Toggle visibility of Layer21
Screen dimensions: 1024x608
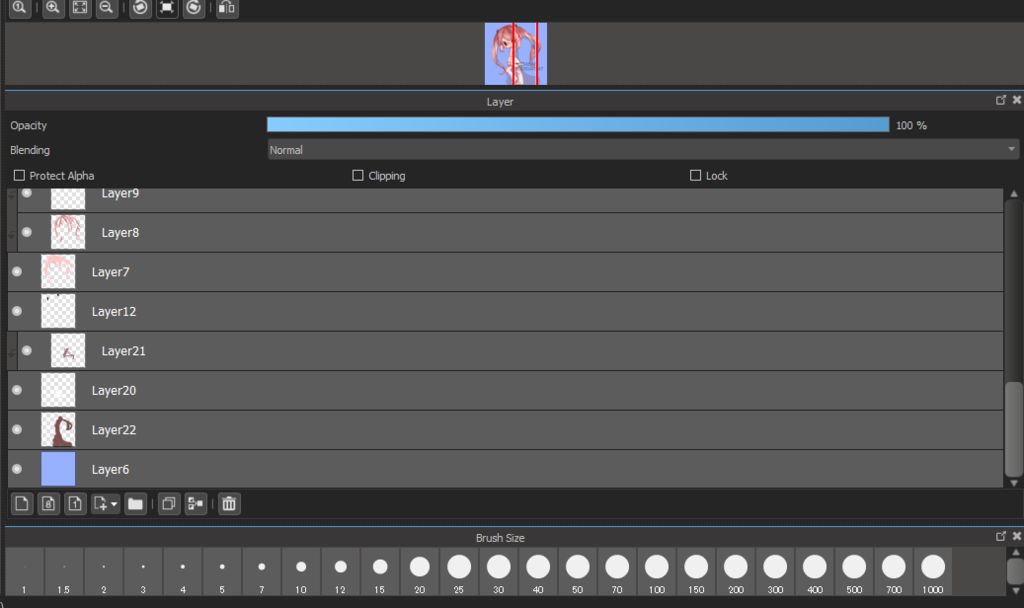tap(27, 351)
